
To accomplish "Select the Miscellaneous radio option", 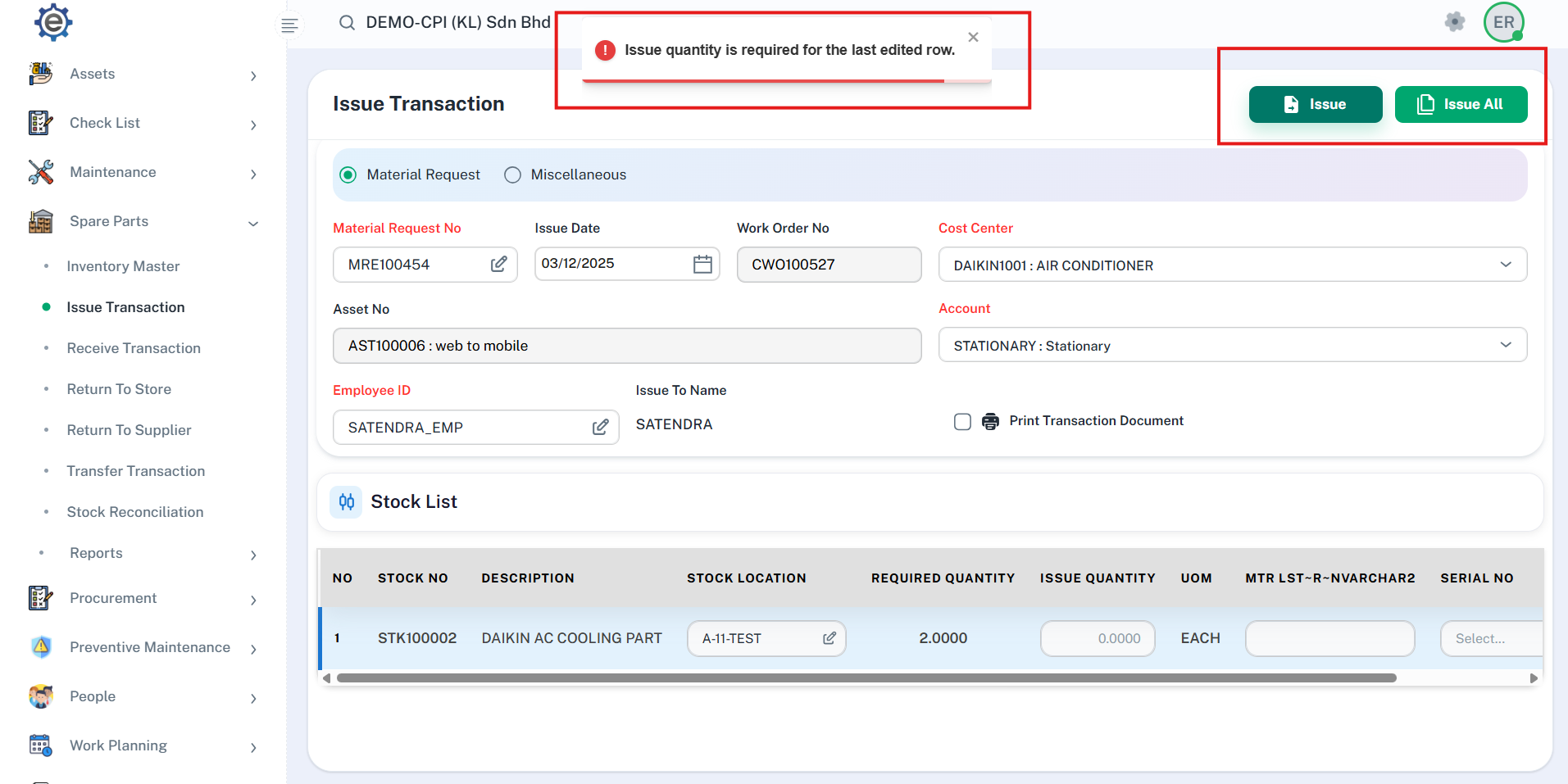I will (512, 174).
